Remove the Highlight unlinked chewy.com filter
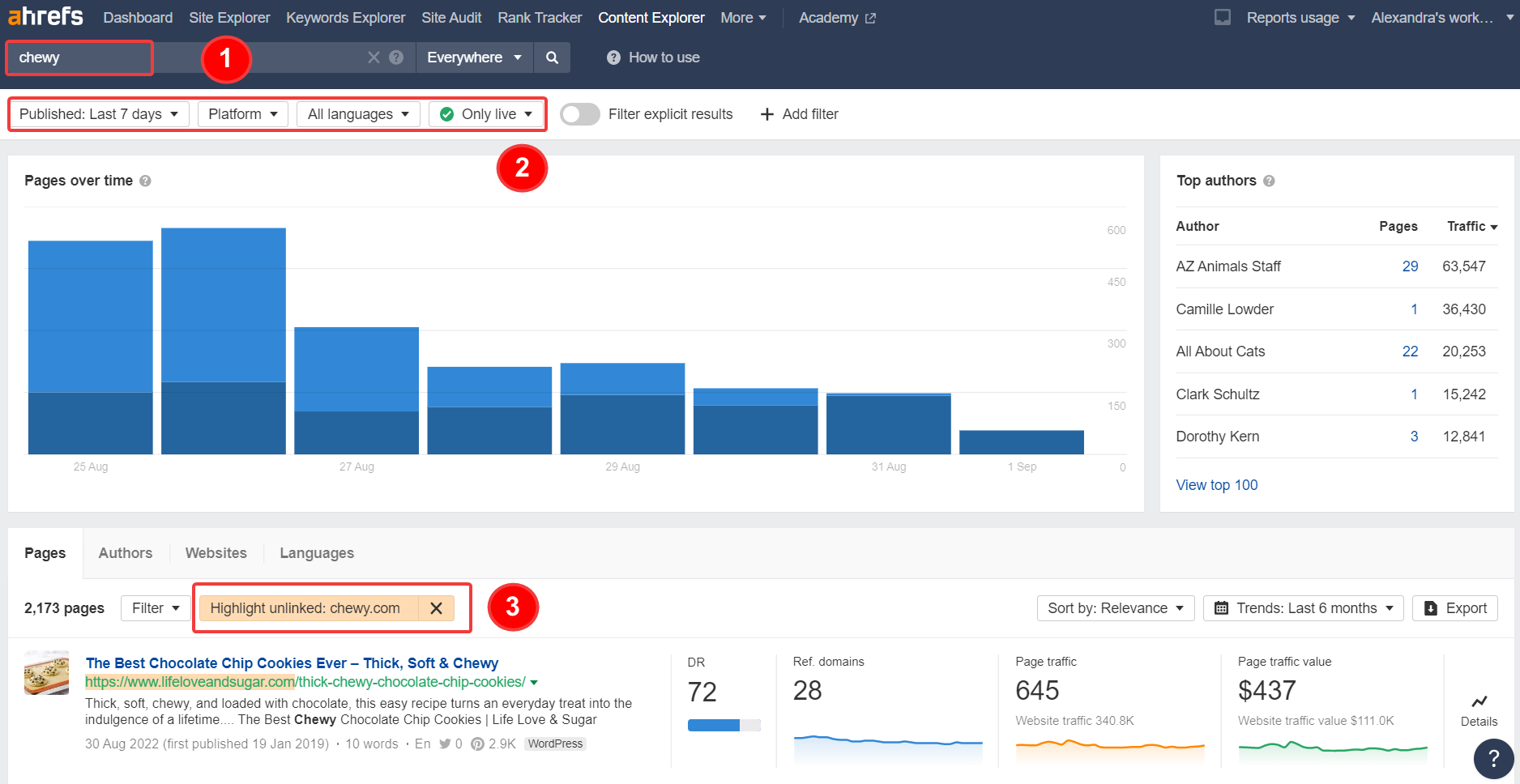The image size is (1520, 784). 436,608
